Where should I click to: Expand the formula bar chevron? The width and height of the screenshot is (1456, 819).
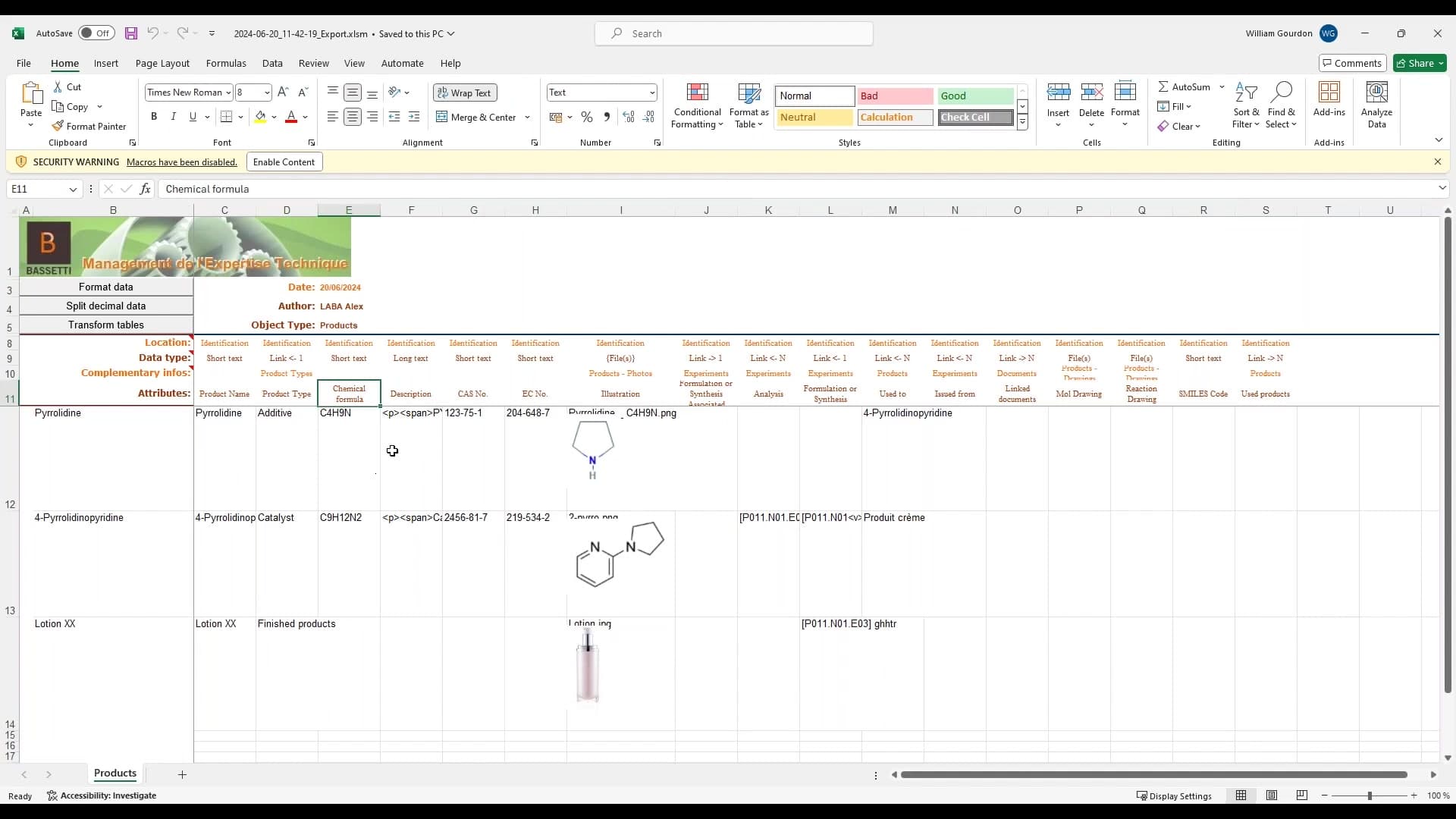pos(1442,188)
